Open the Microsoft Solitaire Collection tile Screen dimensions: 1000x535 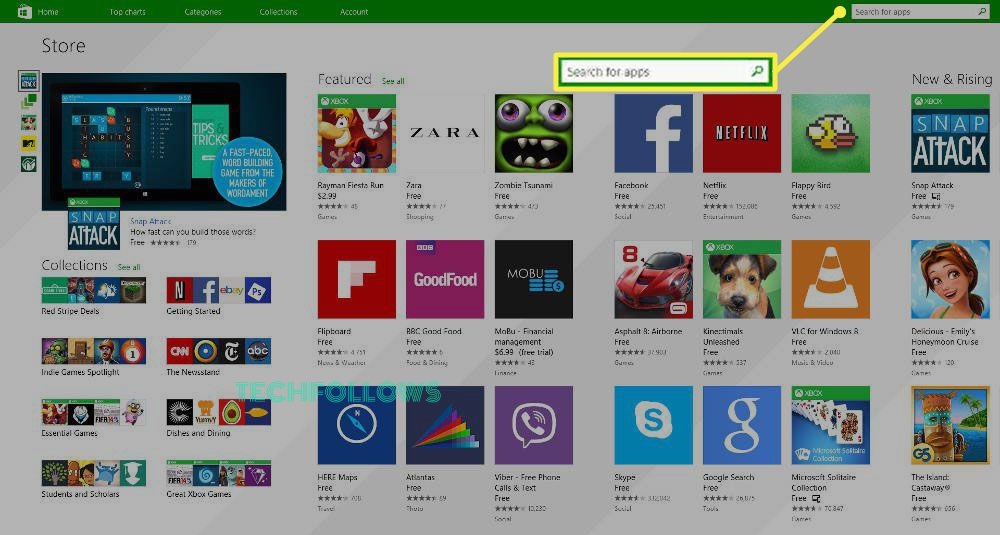click(830, 425)
